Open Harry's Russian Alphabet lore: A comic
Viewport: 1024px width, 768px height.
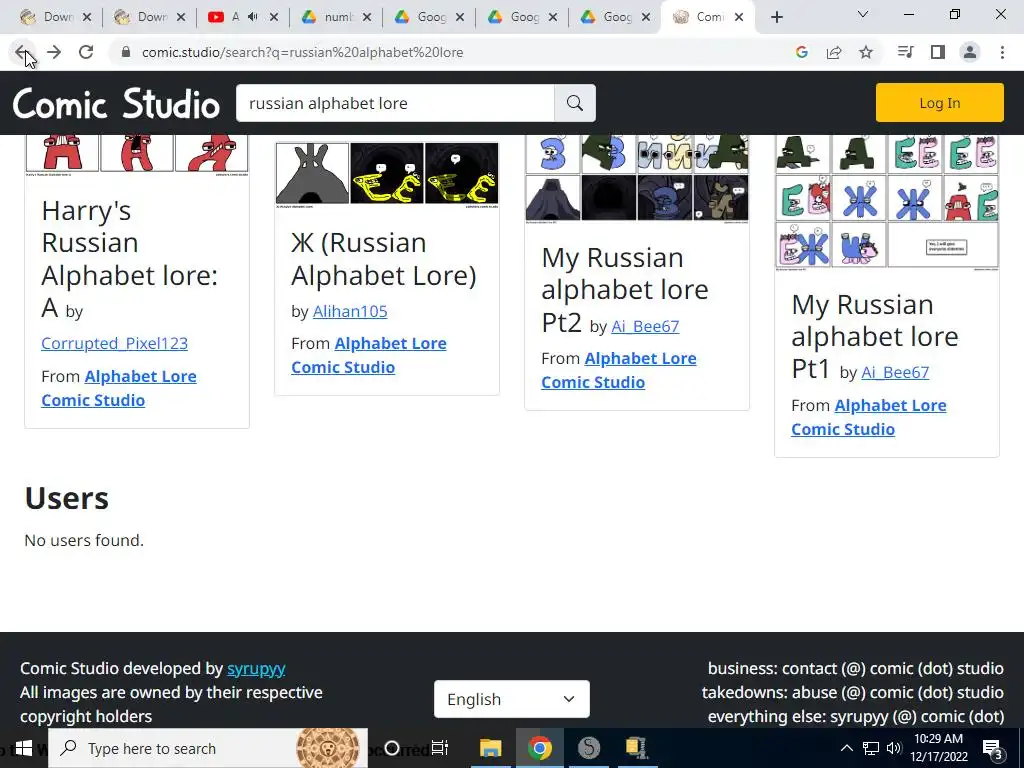pos(129,259)
